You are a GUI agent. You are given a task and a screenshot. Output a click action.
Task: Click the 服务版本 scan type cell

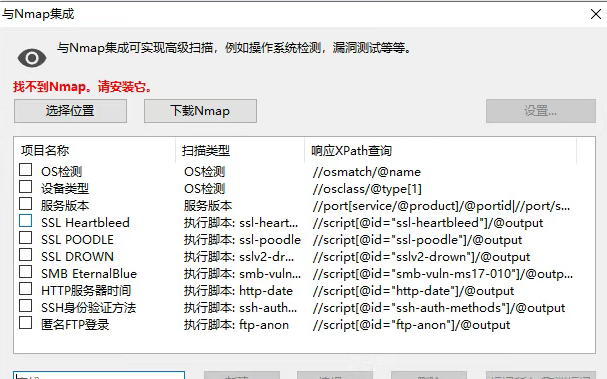208,206
